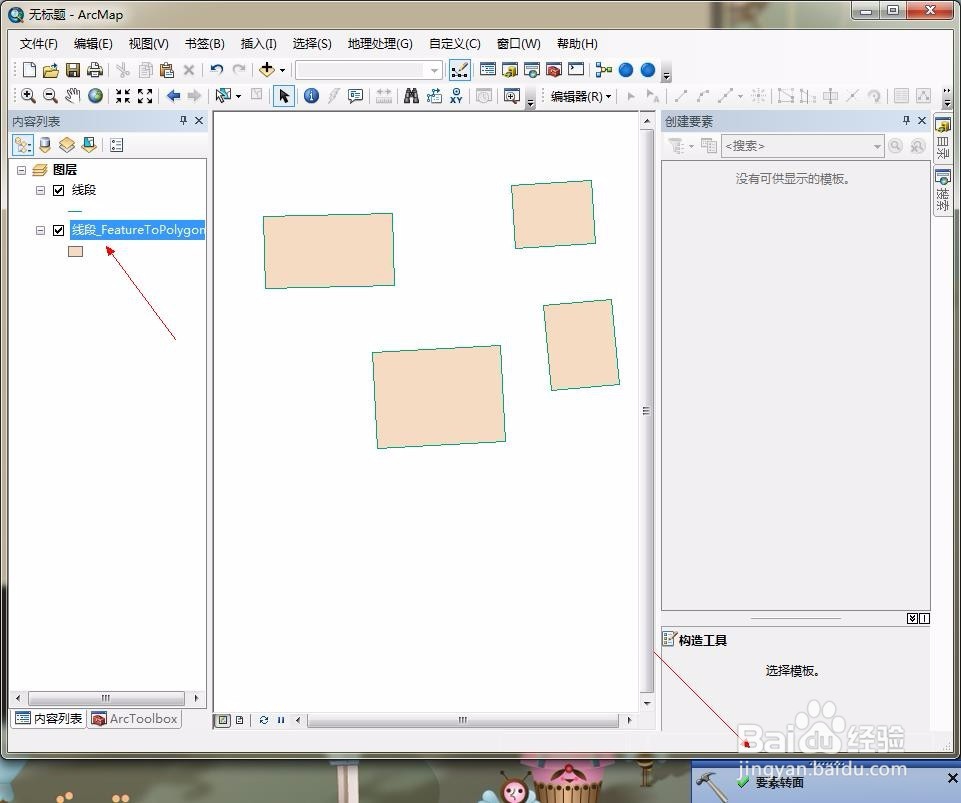This screenshot has height=803, width=961.
Task: Choose the Select Elements arrow tool
Action: [284, 96]
